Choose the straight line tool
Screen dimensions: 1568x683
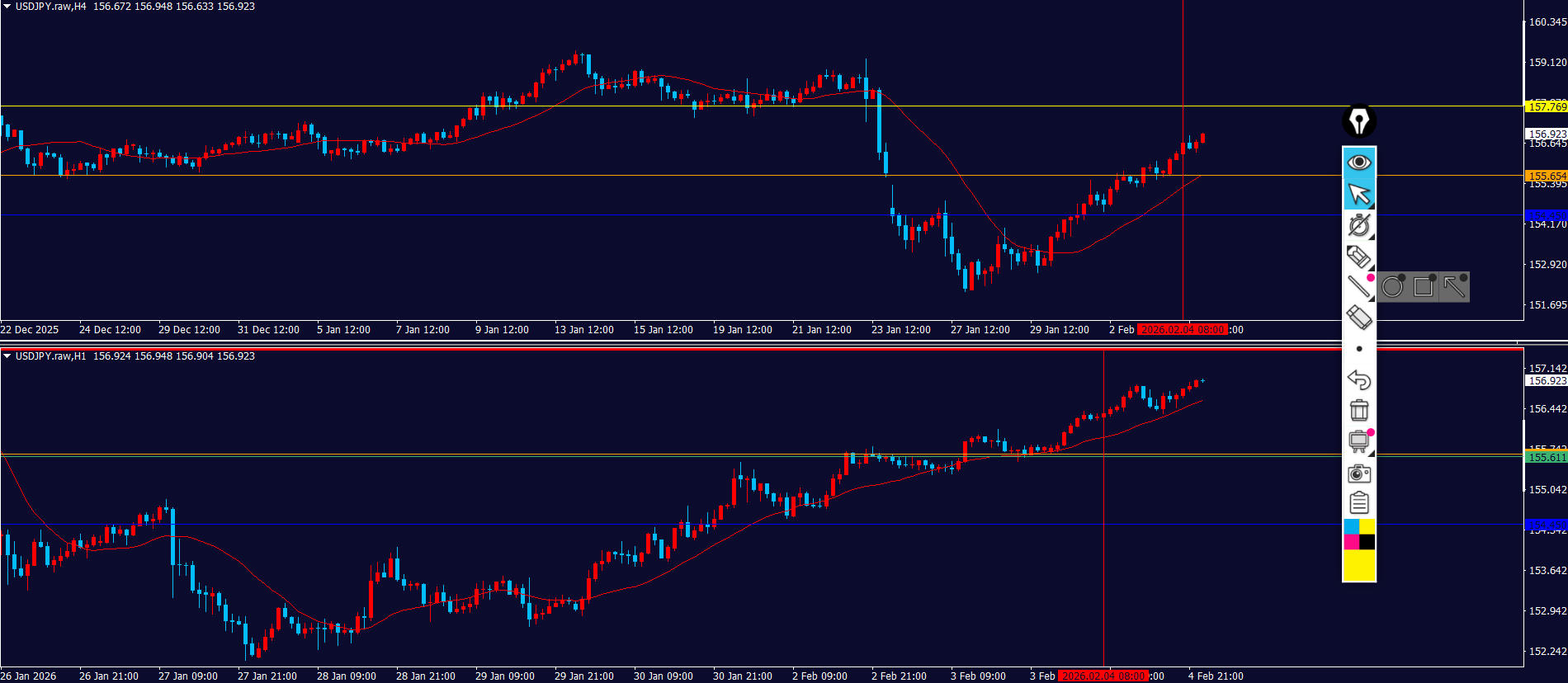[1358, 287]
